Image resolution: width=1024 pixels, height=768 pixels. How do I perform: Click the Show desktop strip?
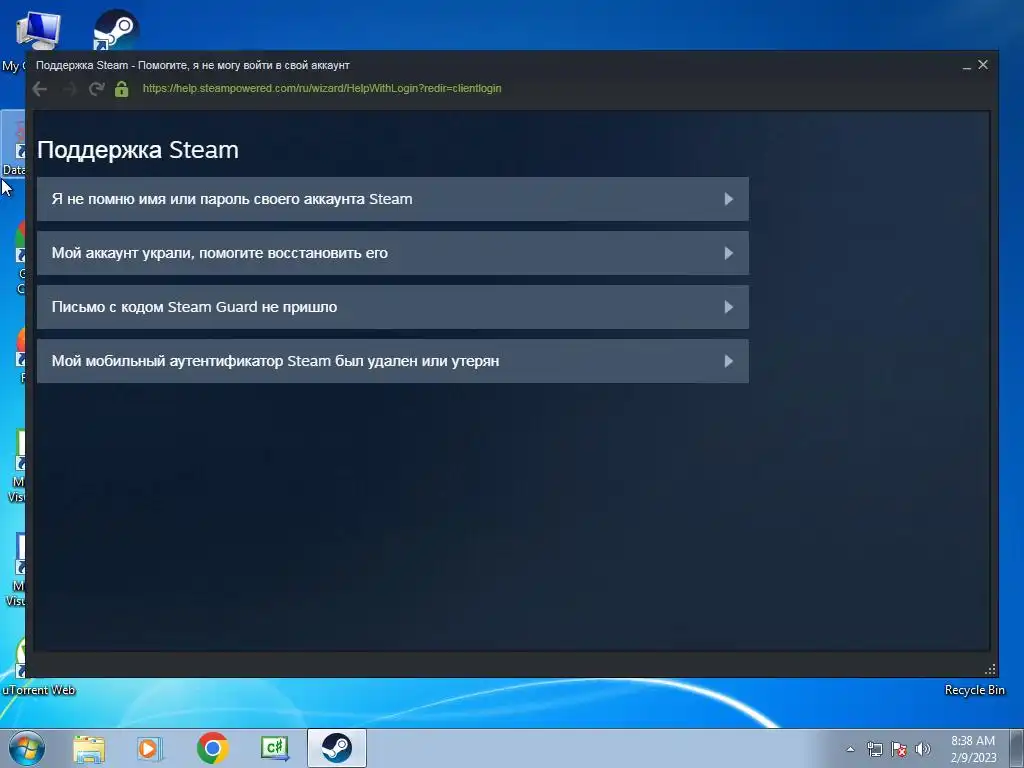(1016, 748)
